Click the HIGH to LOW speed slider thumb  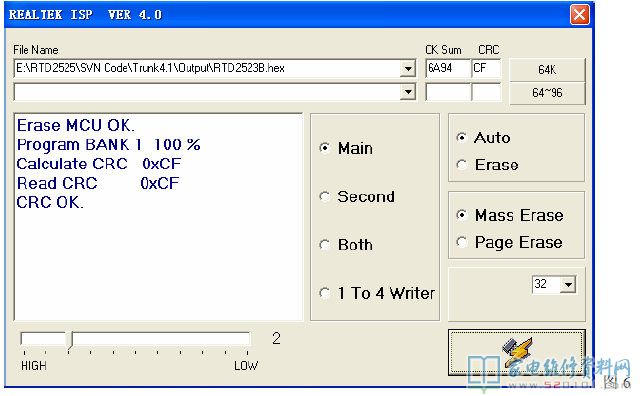(70, 340)
